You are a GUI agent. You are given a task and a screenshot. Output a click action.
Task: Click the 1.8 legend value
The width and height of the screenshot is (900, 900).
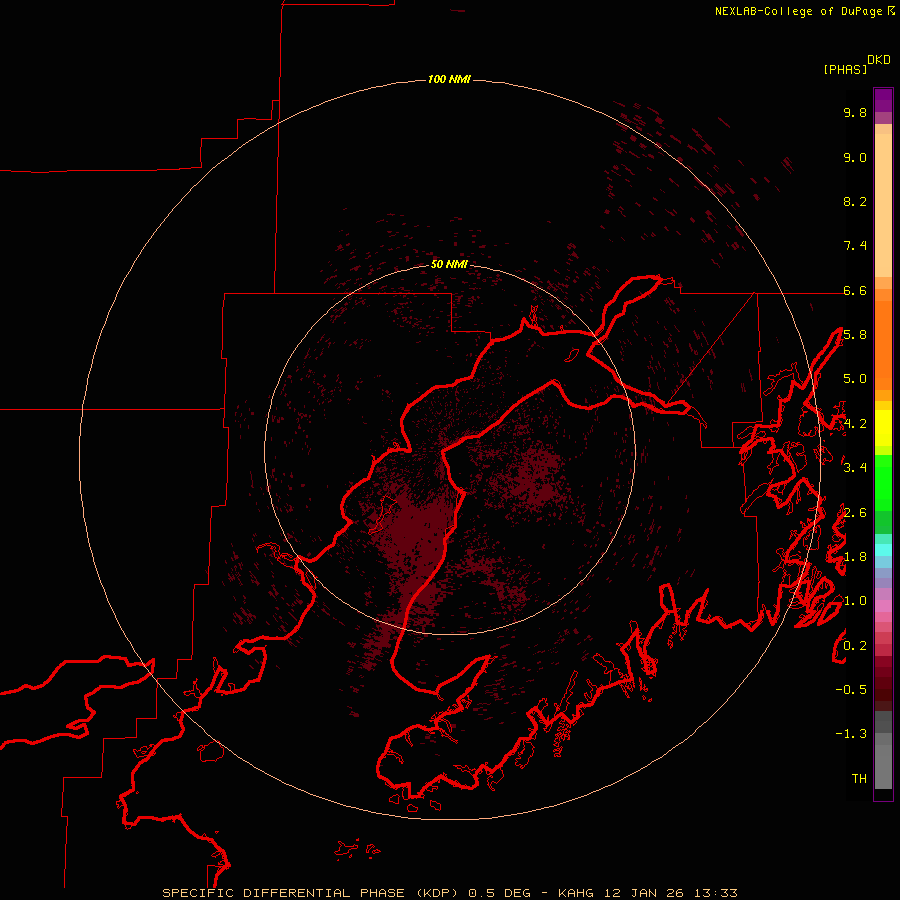coord(855,557)
